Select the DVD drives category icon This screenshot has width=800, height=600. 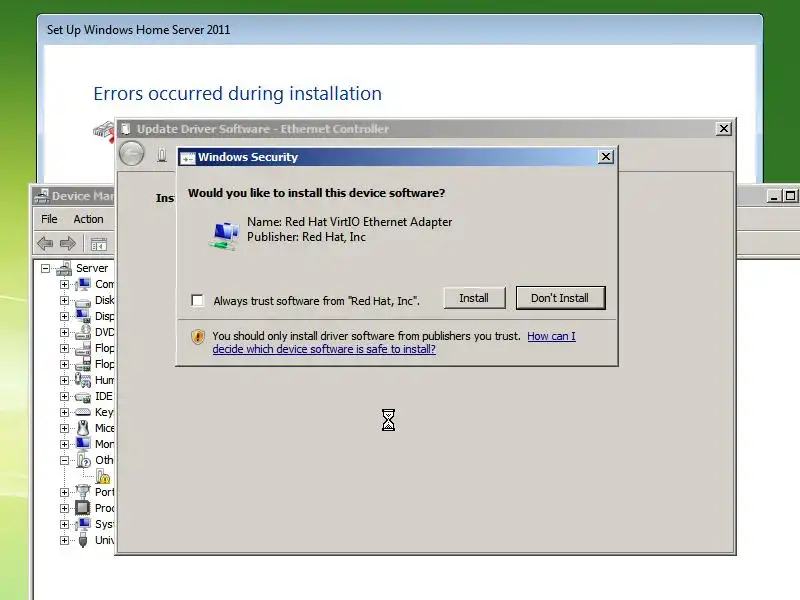83,332
